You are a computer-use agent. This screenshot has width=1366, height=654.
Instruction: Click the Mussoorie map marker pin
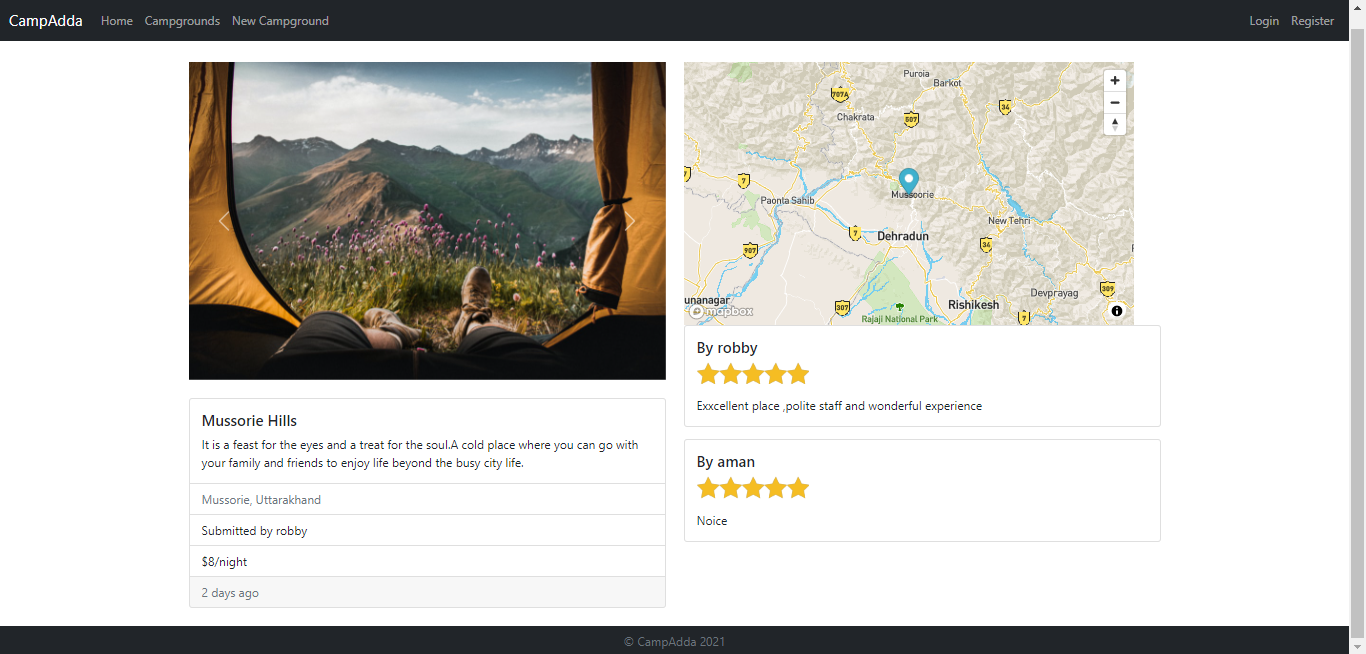tap(908, 180)
